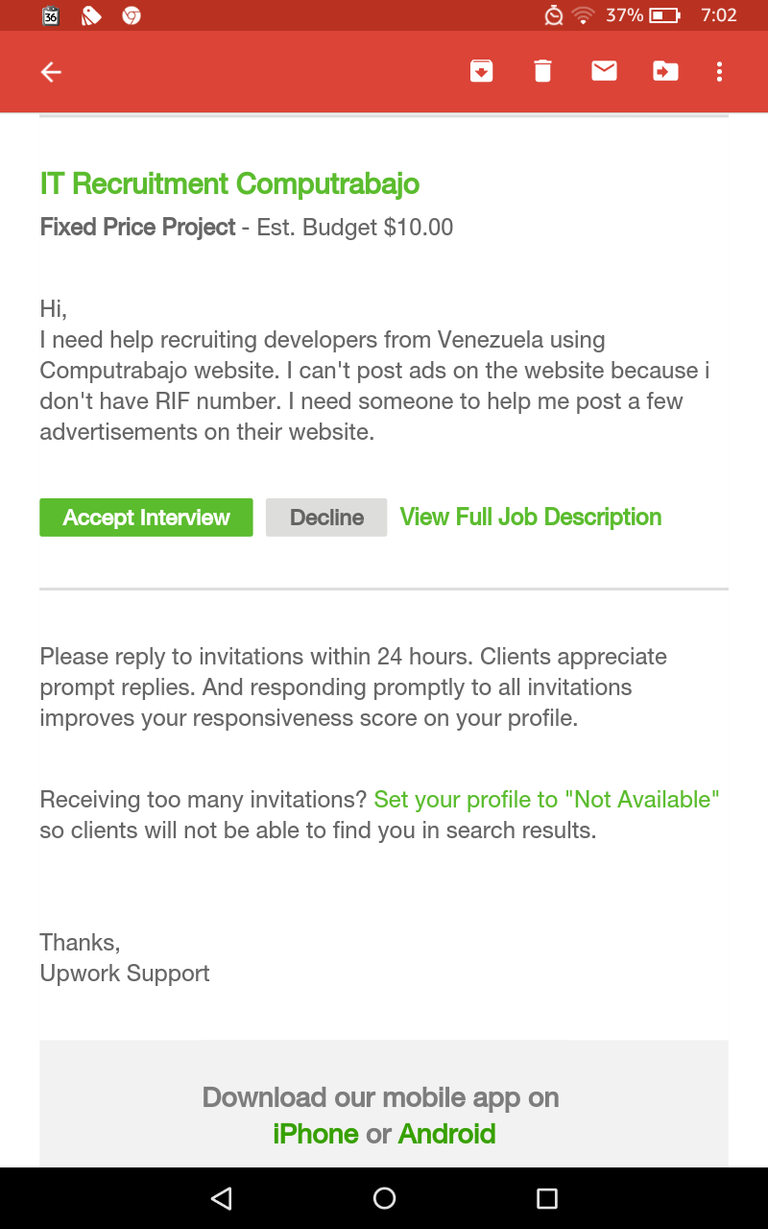This screenshot has height=1229, width=768.
Task: Open the iPhone app download link
Action: click(x=316, y=1134)
